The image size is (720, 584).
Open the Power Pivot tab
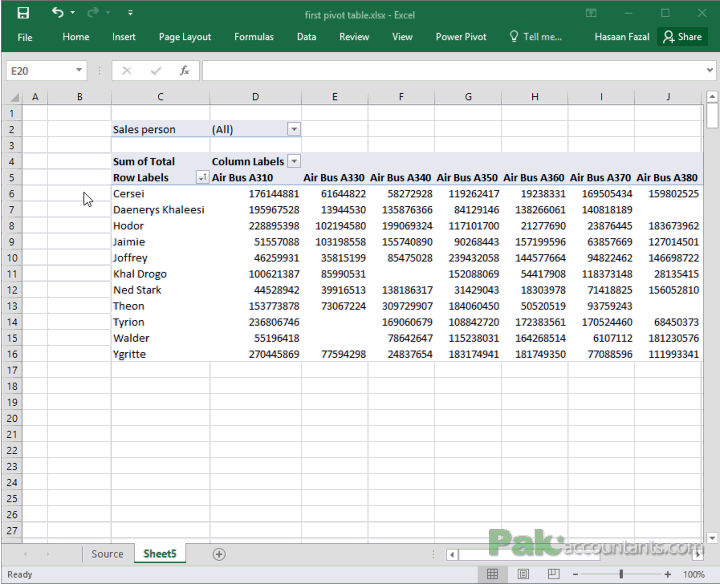461,37
